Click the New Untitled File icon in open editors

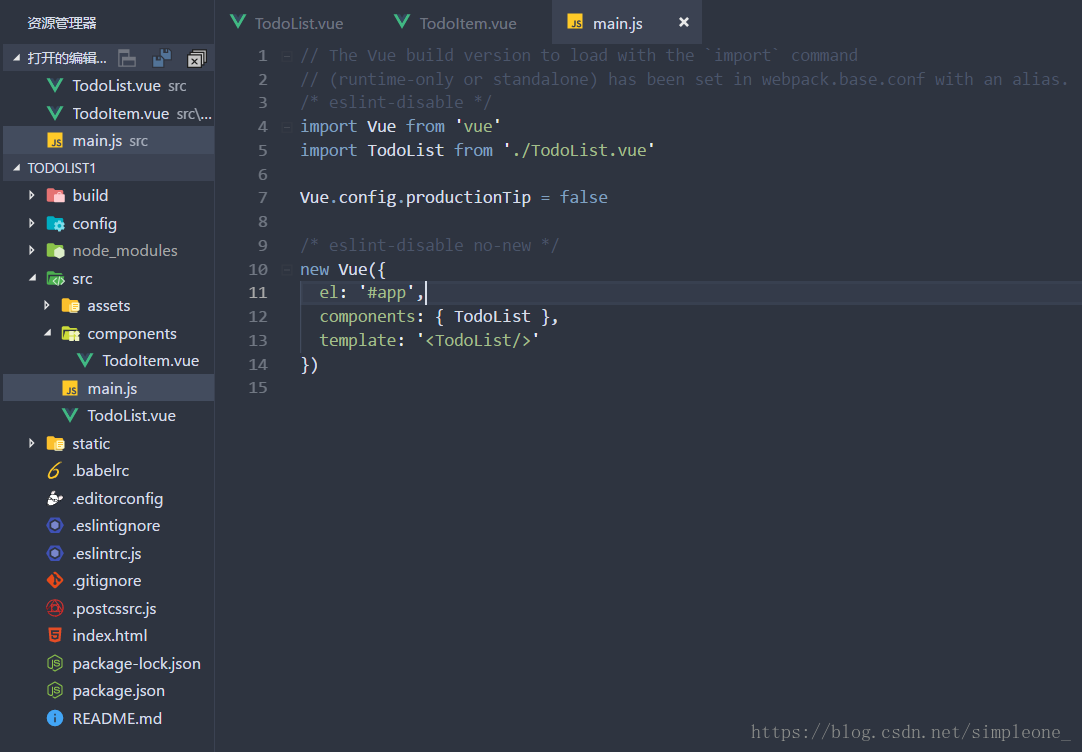(x=127, y=59)
